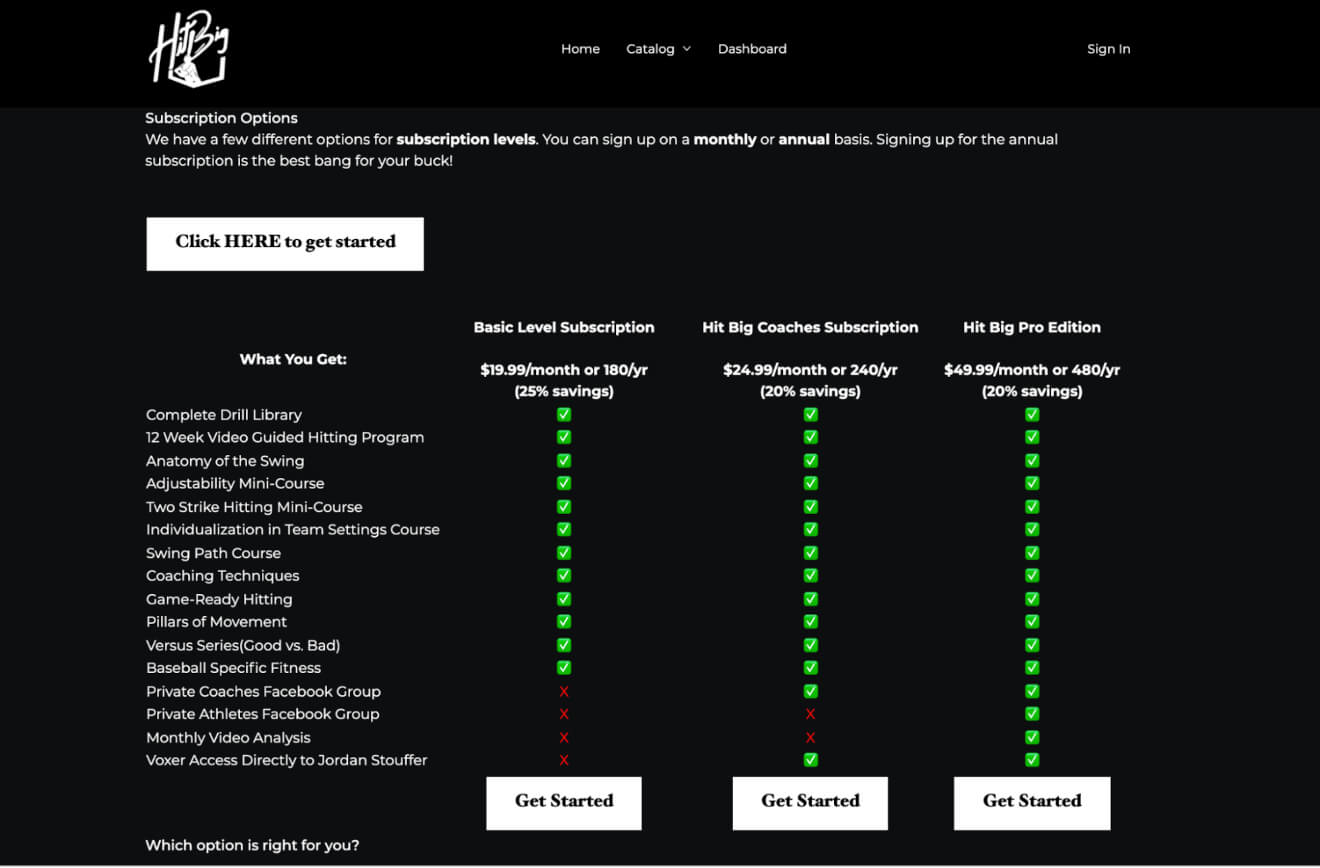Click Basic column checkmark for Baseball Specific Fitness

tap(564, 667)
